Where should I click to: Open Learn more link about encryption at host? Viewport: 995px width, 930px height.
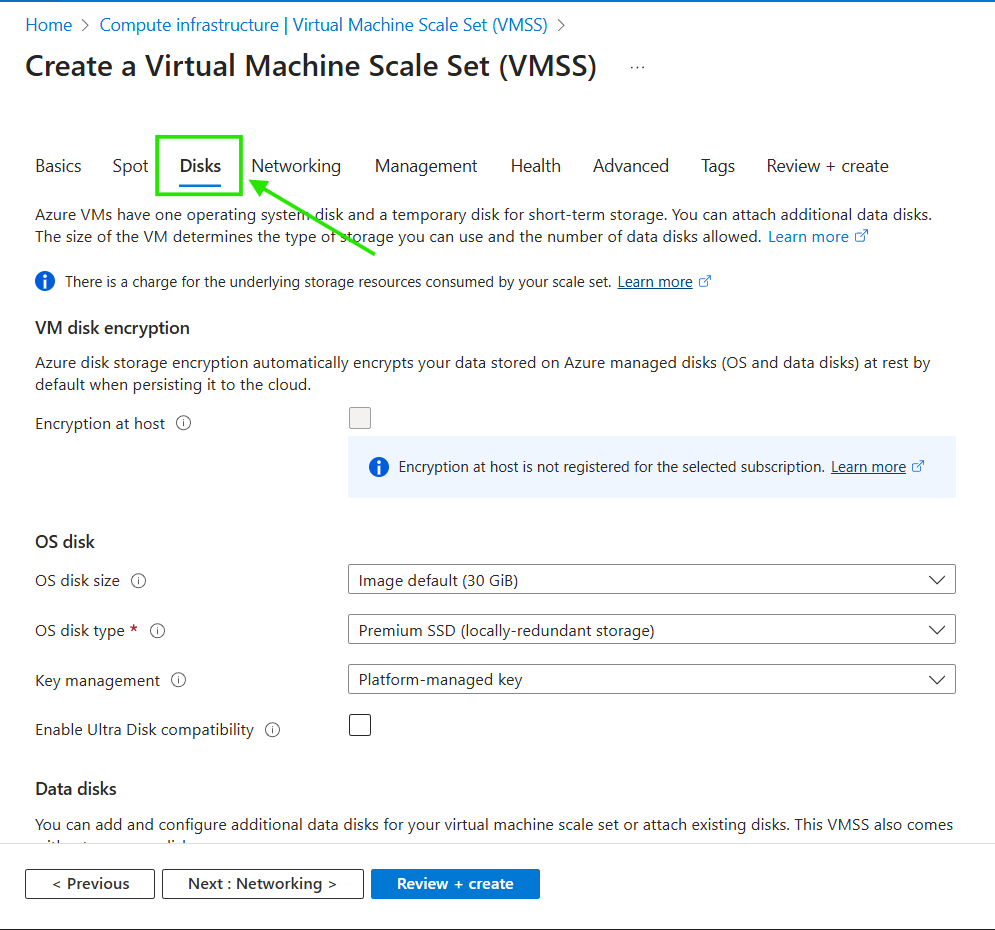868,467
